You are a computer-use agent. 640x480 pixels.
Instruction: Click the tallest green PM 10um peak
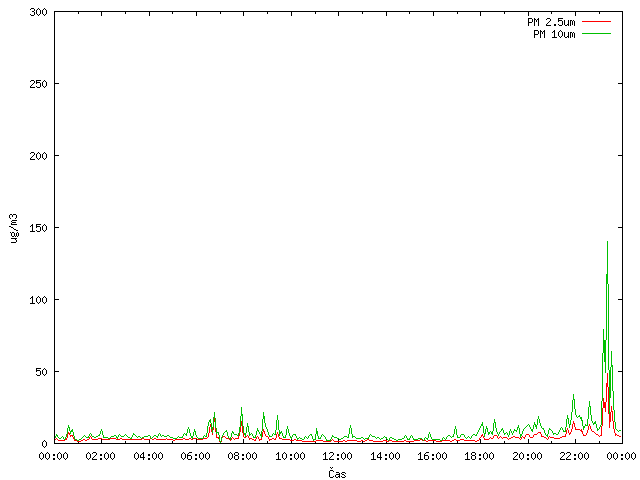pos(607,242)
